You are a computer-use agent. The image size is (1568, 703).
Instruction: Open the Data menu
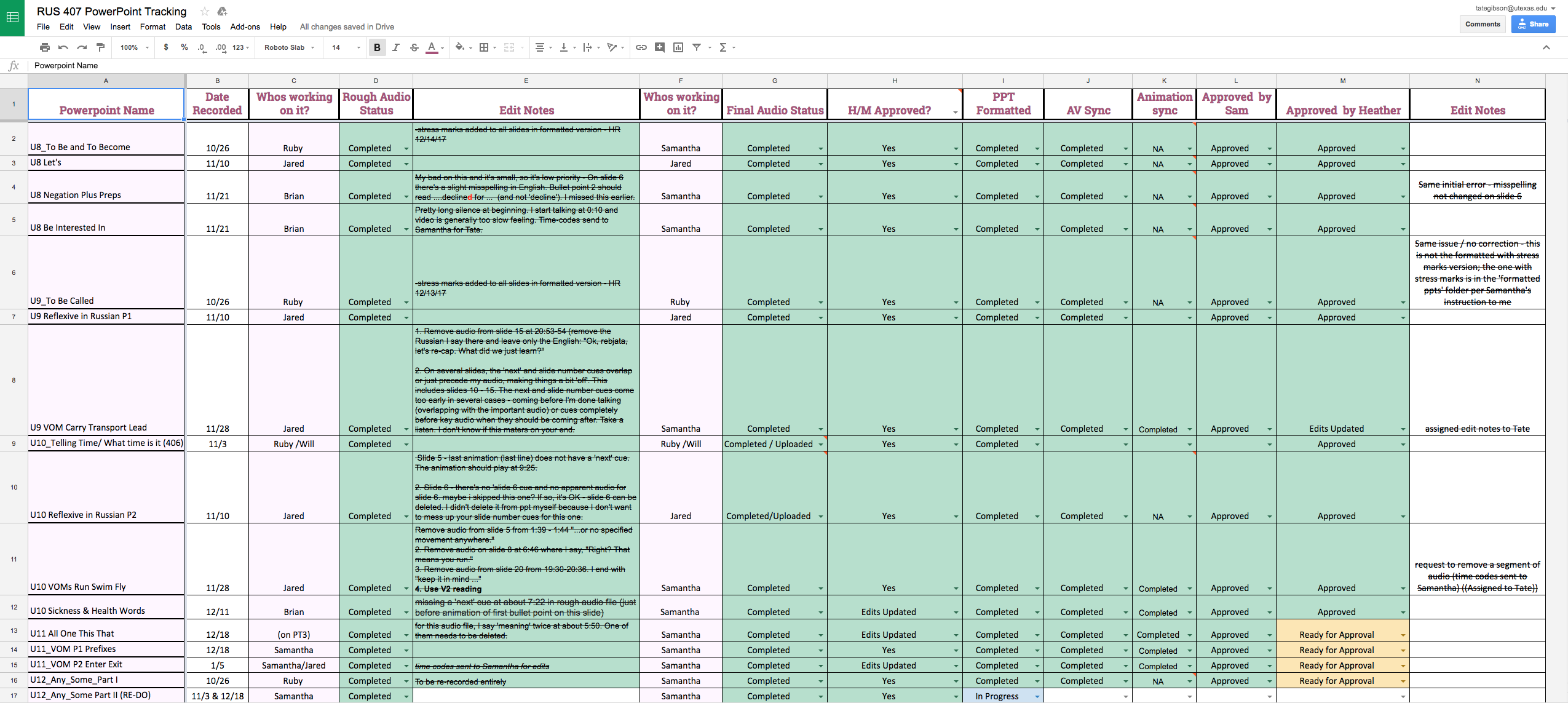click(x=183, y=26)
